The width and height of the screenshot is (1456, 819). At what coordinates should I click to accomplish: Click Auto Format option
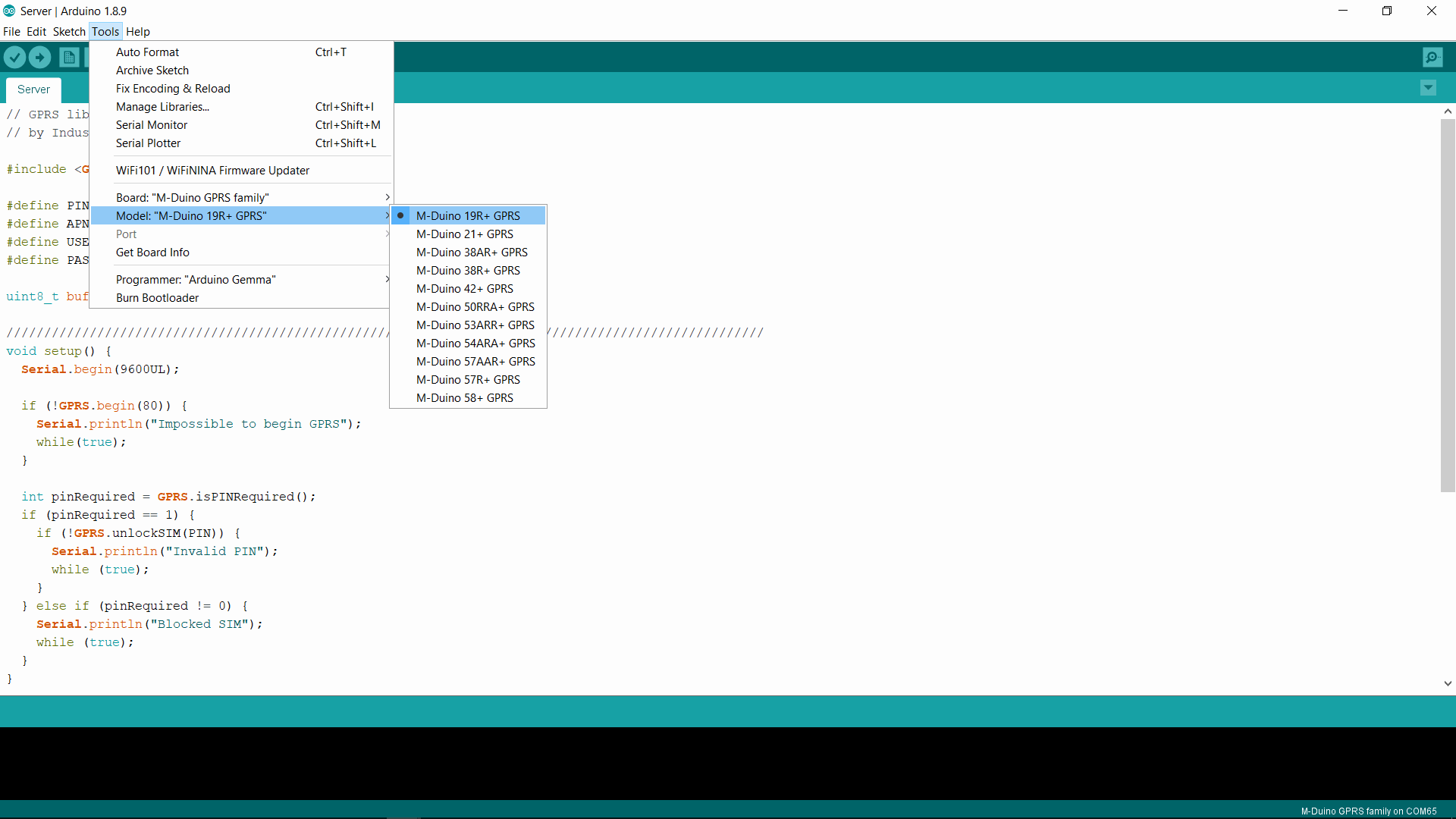coord(147,52)
